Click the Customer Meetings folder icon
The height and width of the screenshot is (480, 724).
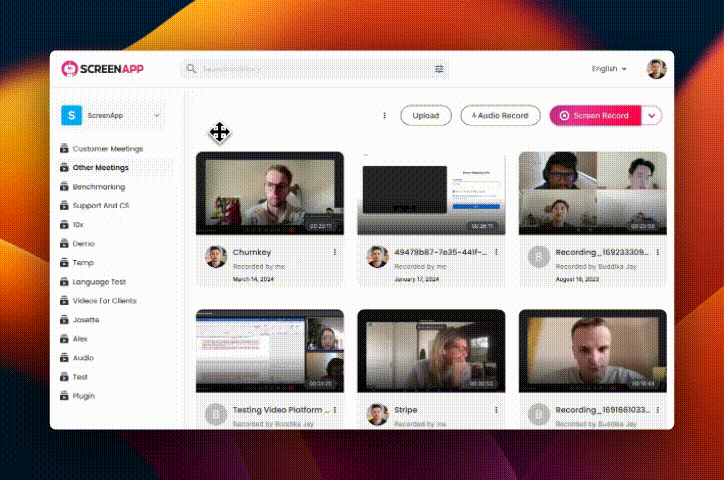(x=64, y=149)
